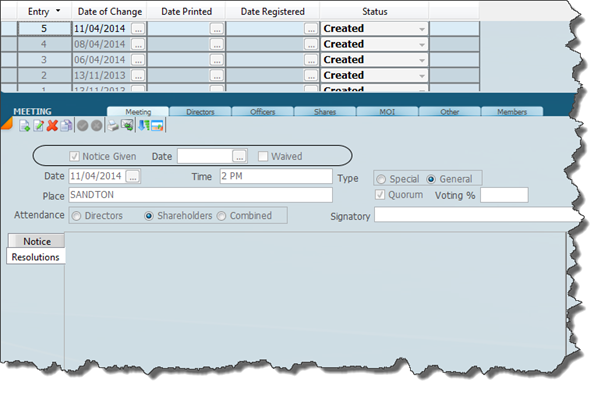Click the Status column header
This screenshot has width=601, height=393.
[x=374, y=12]
